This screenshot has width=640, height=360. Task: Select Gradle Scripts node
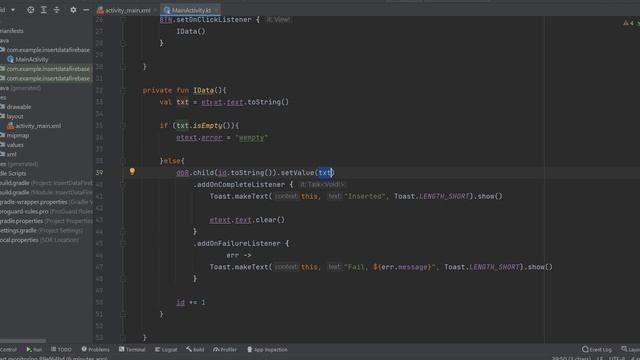pyautogui.click(x=13, y=173)
